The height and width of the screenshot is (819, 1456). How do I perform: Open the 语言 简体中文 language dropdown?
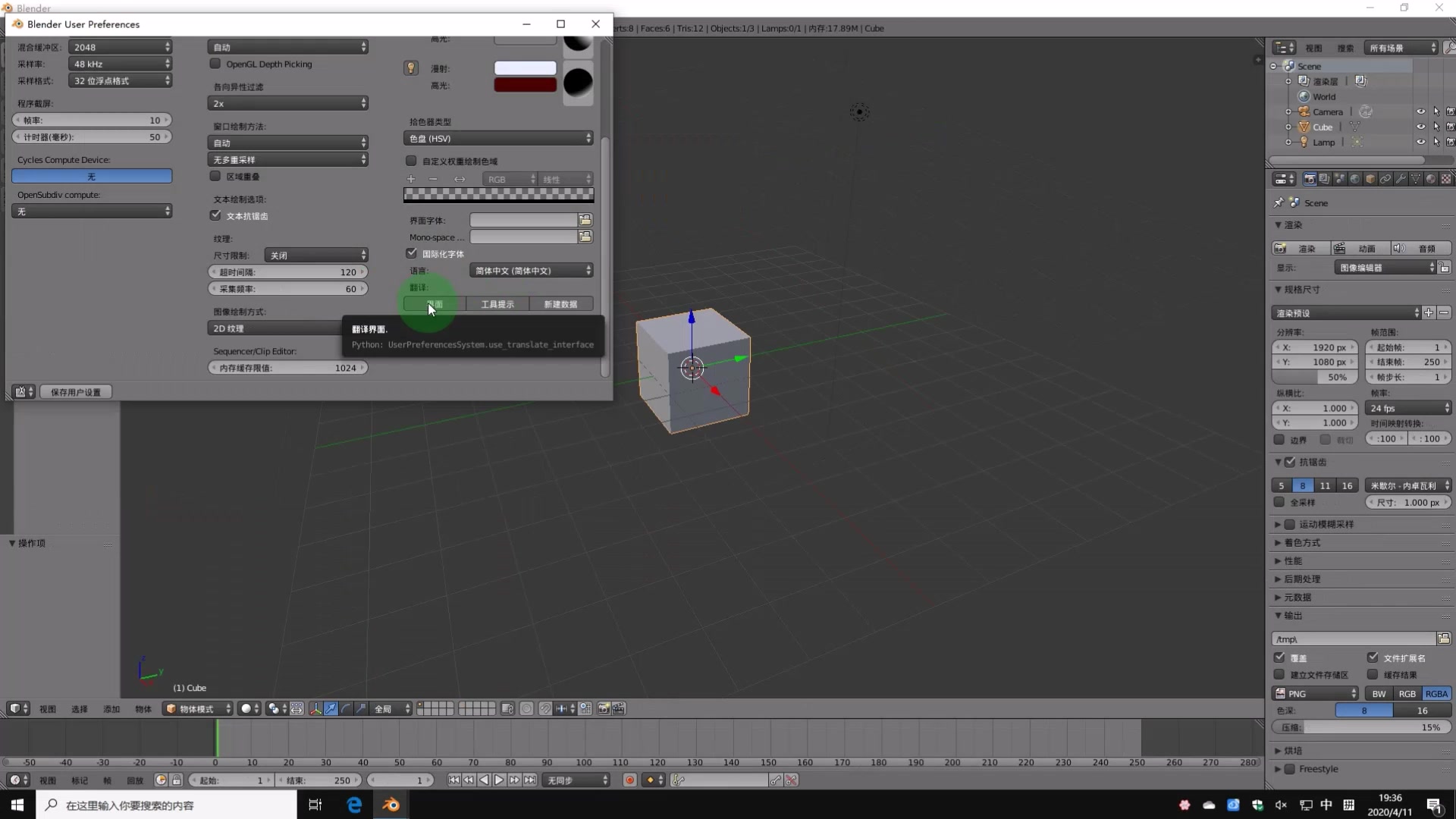[531, 271]
